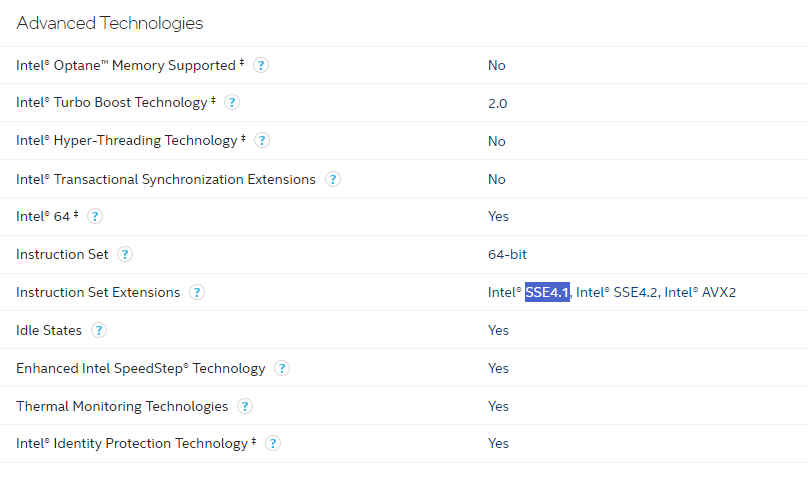Screen dimensions: 808x477
Task: Open help for Intel Turbo Boost Technology
Action: click(x=232, y=102)
